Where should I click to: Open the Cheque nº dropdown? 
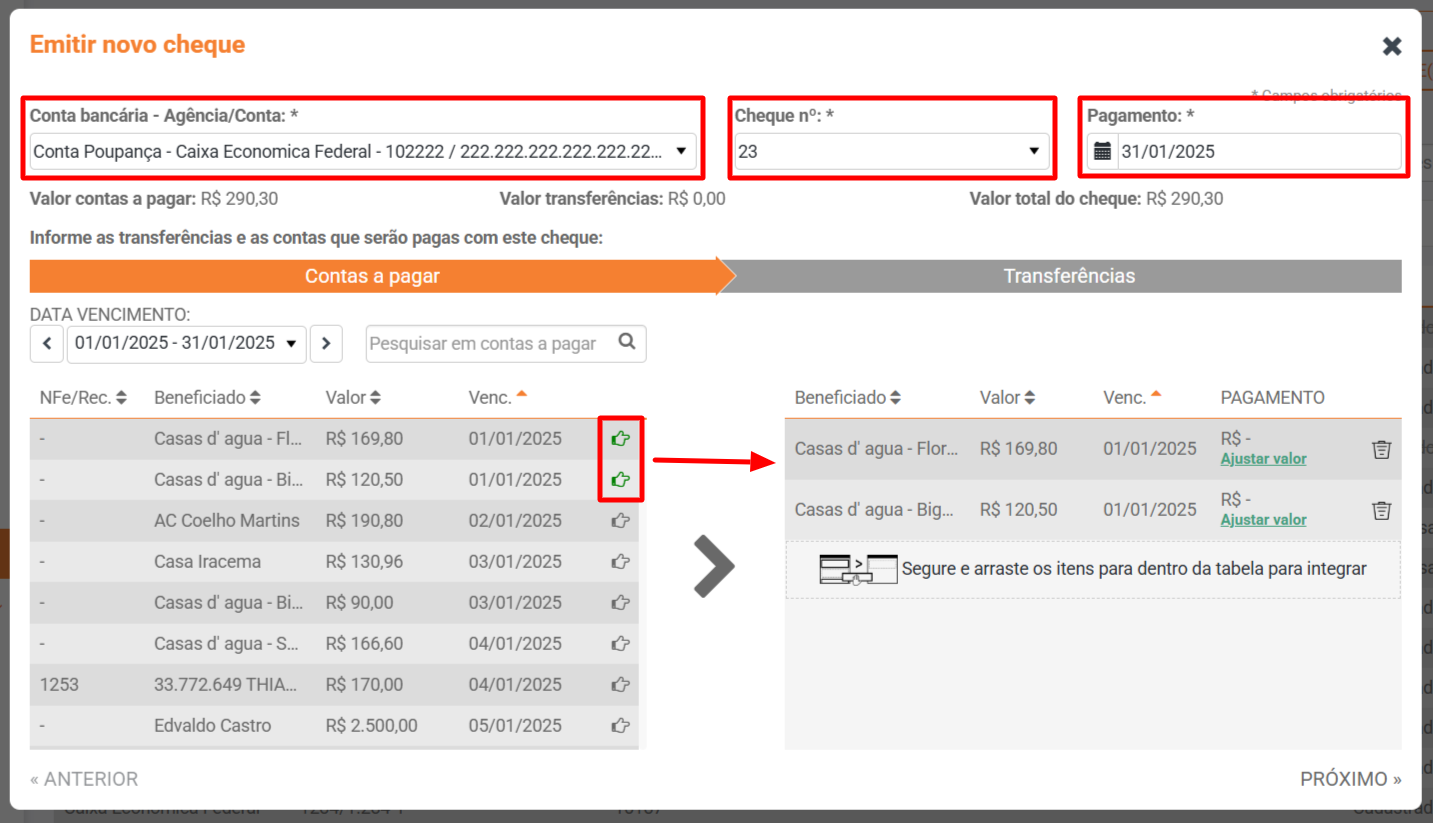tap(889, 152)
